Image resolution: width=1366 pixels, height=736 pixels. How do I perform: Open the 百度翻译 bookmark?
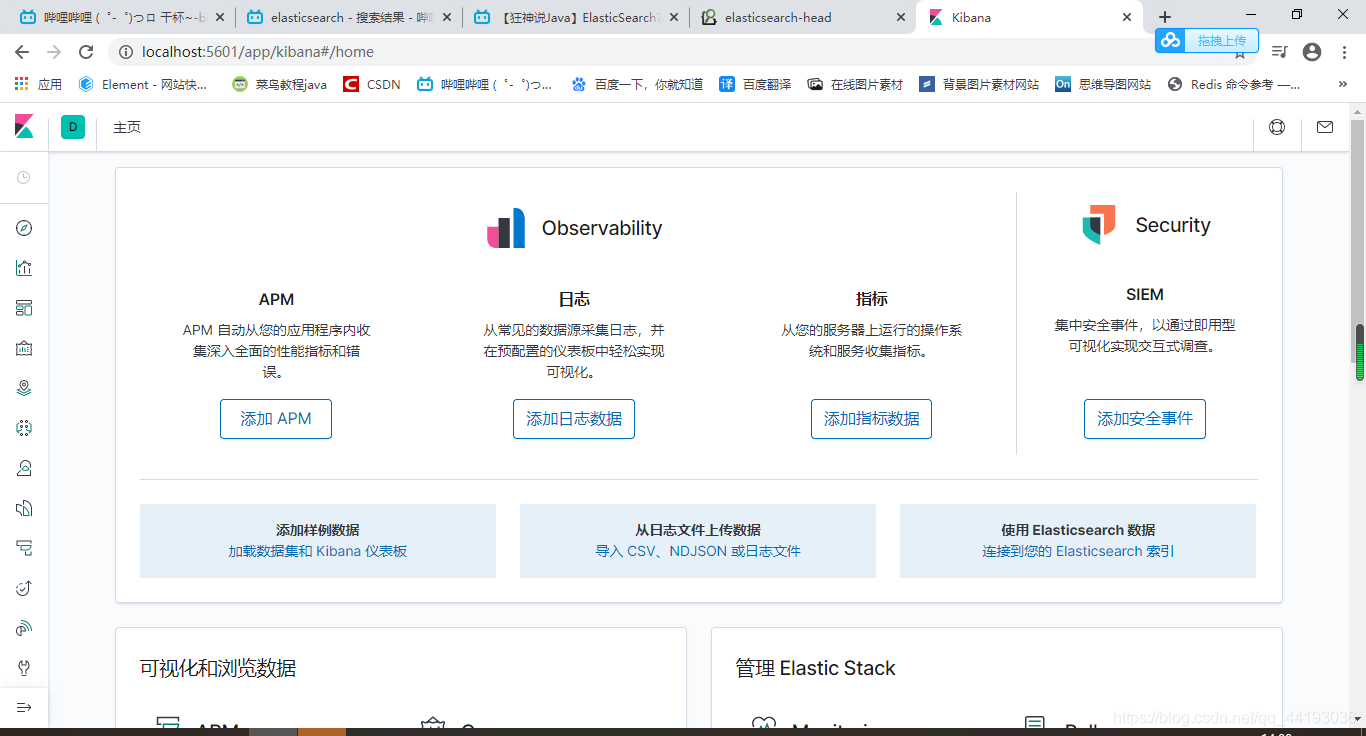pos(755,85)
